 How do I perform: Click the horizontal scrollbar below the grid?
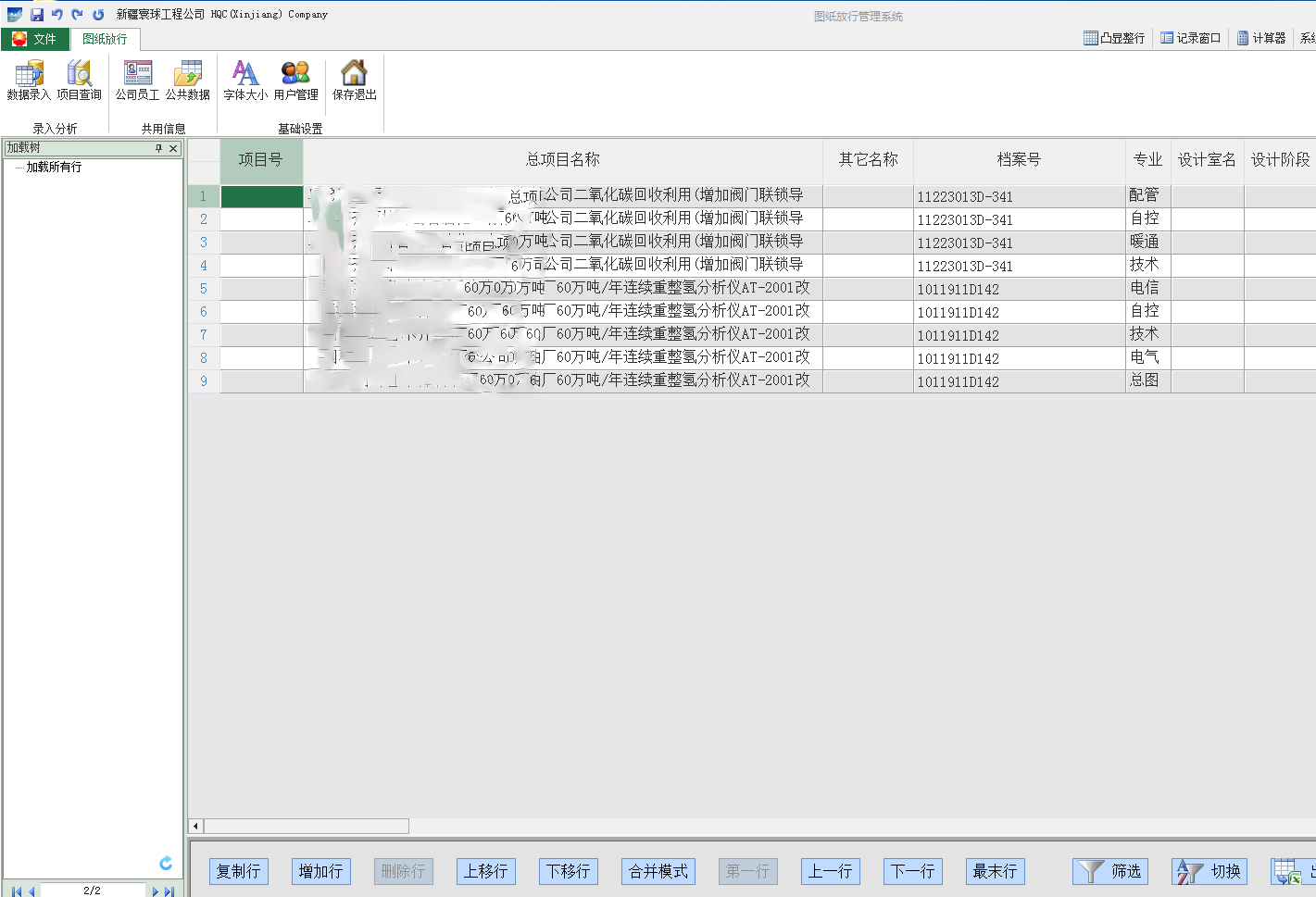coord(306,826)
